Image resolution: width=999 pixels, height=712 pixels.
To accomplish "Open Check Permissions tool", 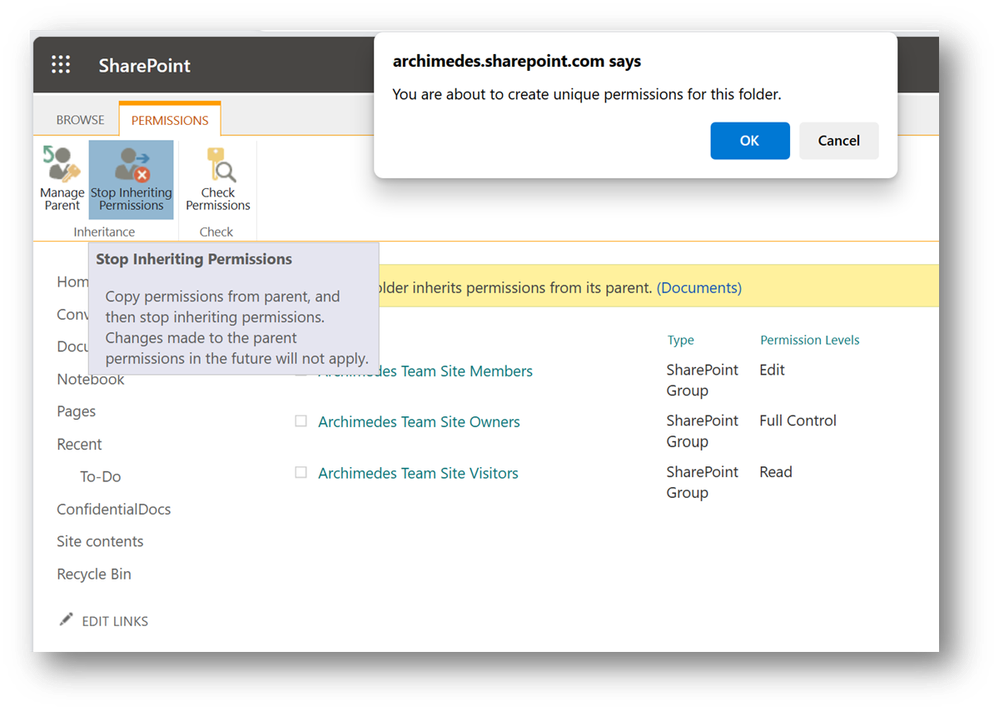I will pyautogui.click(x=218, y=179).
